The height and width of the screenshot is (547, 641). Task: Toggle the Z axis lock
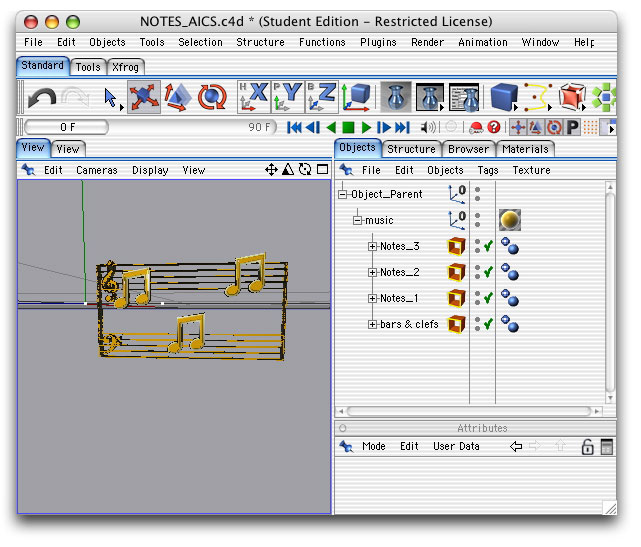coord(322,97)
